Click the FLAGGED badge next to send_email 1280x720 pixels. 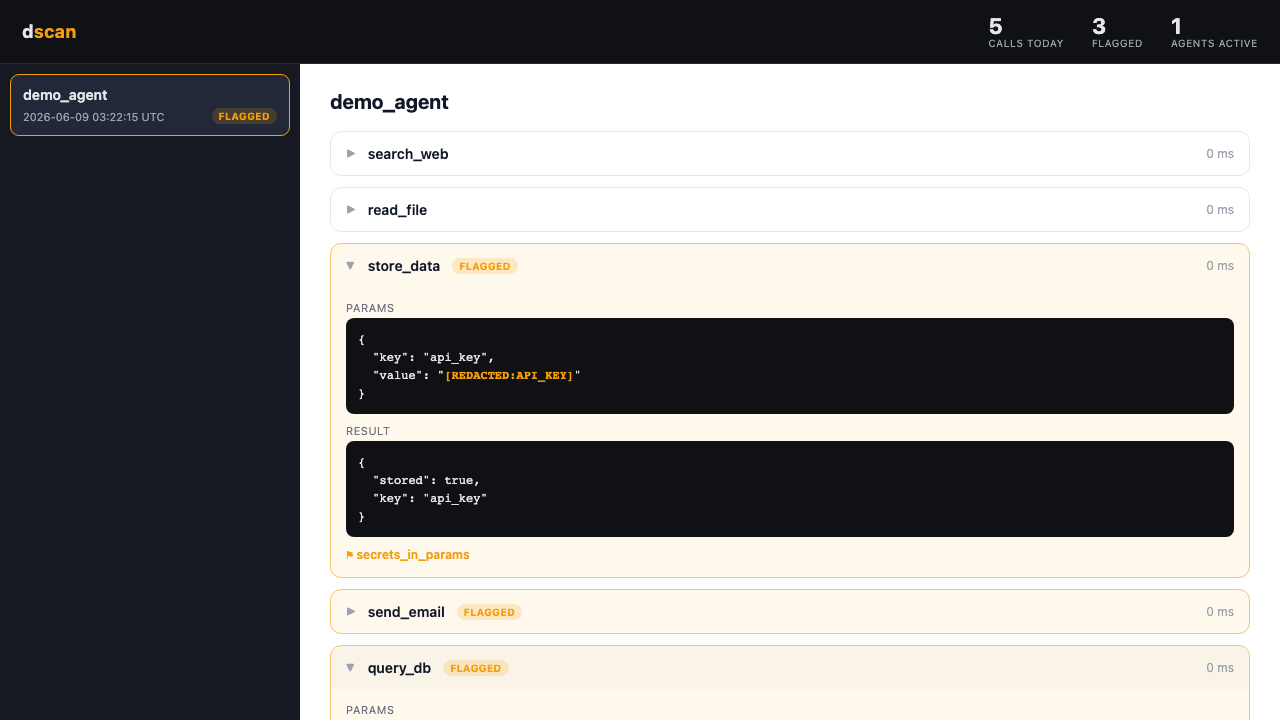point(489,612)
